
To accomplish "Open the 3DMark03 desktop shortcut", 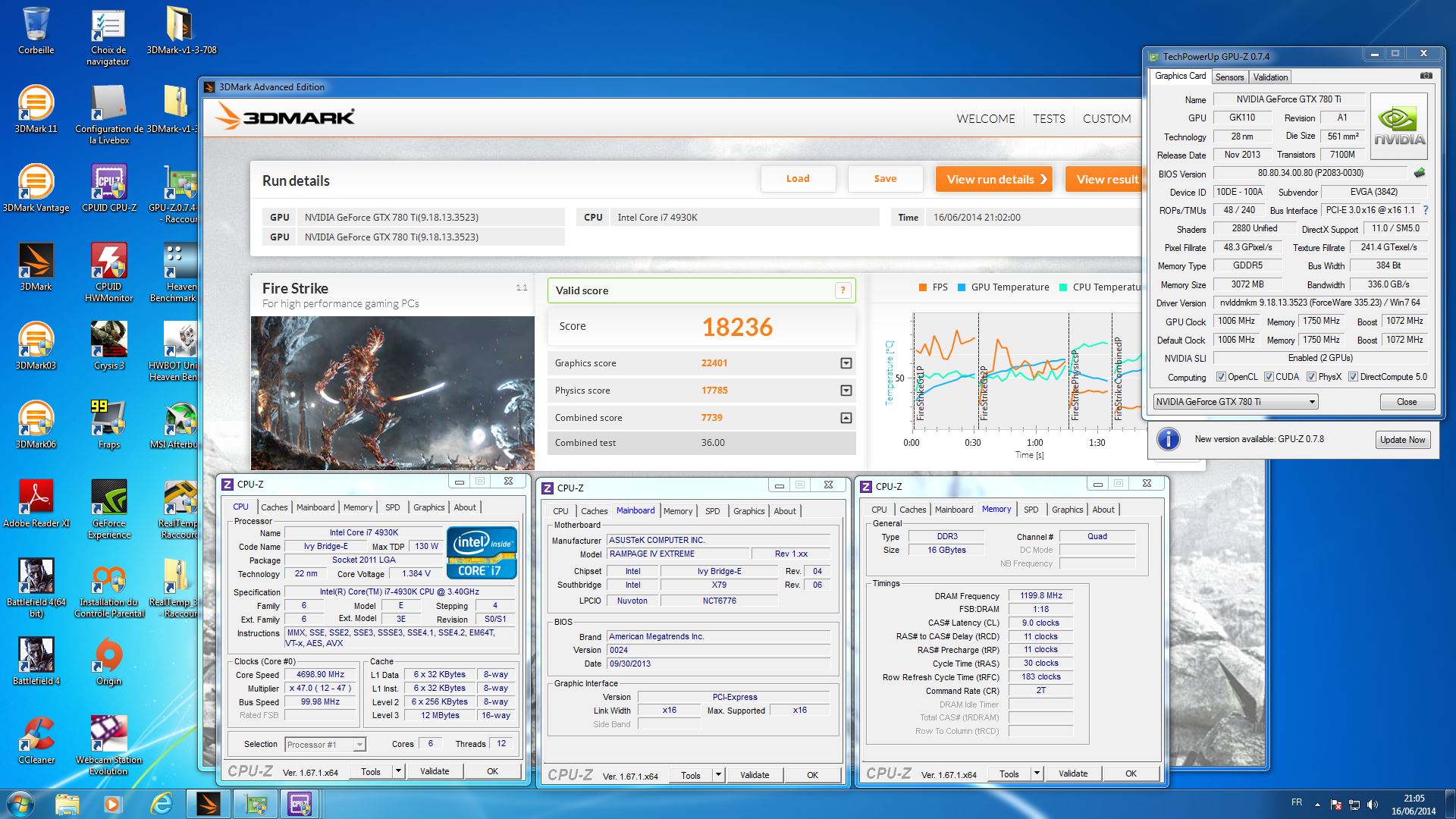I will (36, 346).
